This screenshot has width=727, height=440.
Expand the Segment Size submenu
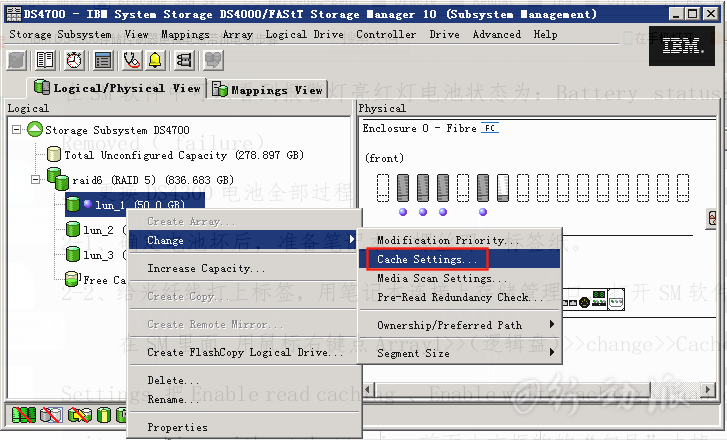click(460, 353)
